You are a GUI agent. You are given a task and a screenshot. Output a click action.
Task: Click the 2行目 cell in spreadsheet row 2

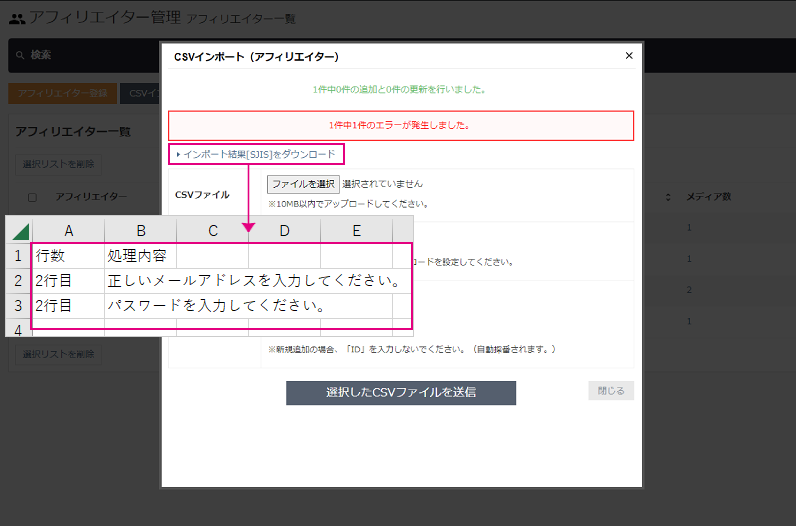(x=69, y=281)
